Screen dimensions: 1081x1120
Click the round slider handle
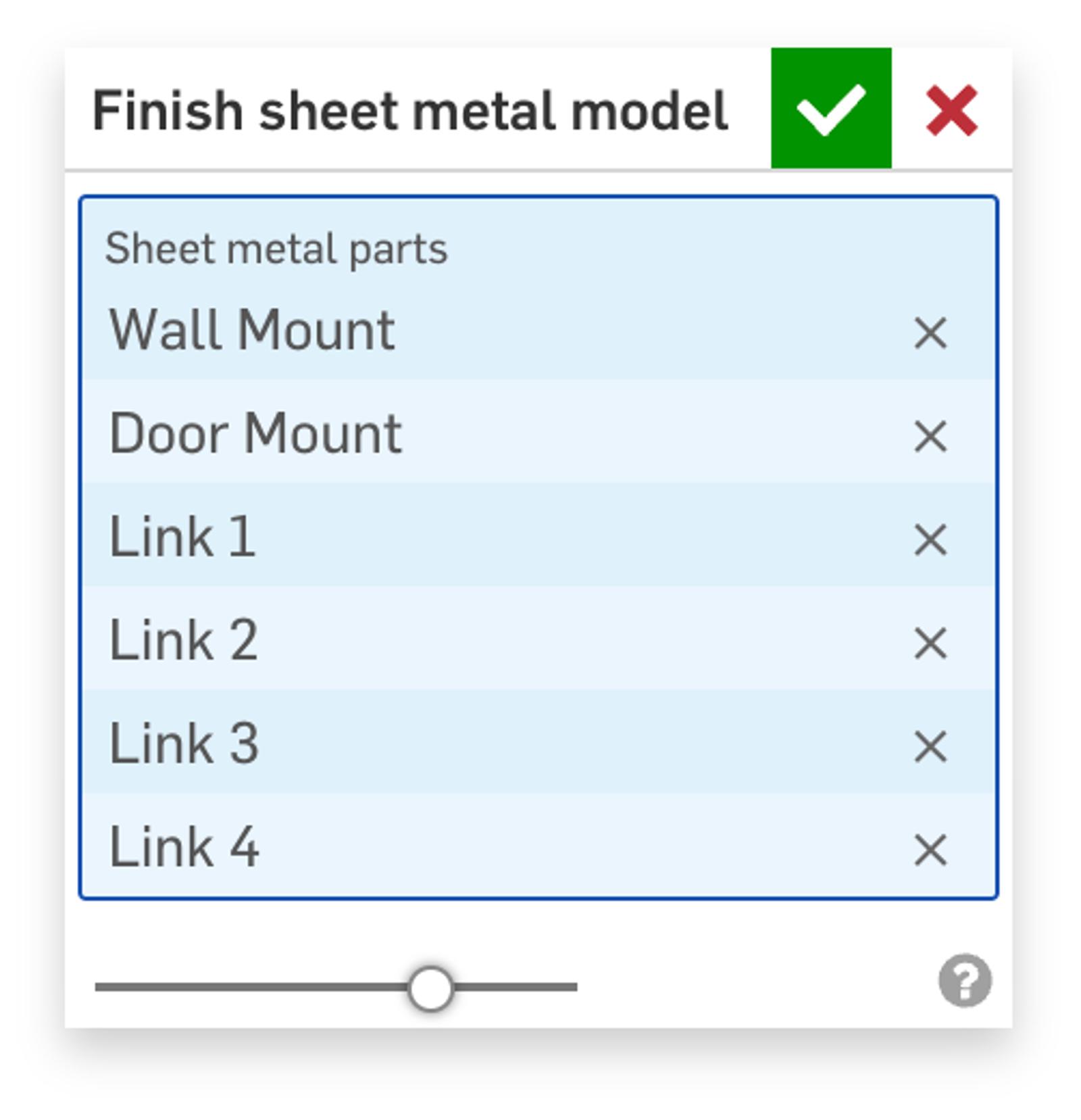(430, 988)
